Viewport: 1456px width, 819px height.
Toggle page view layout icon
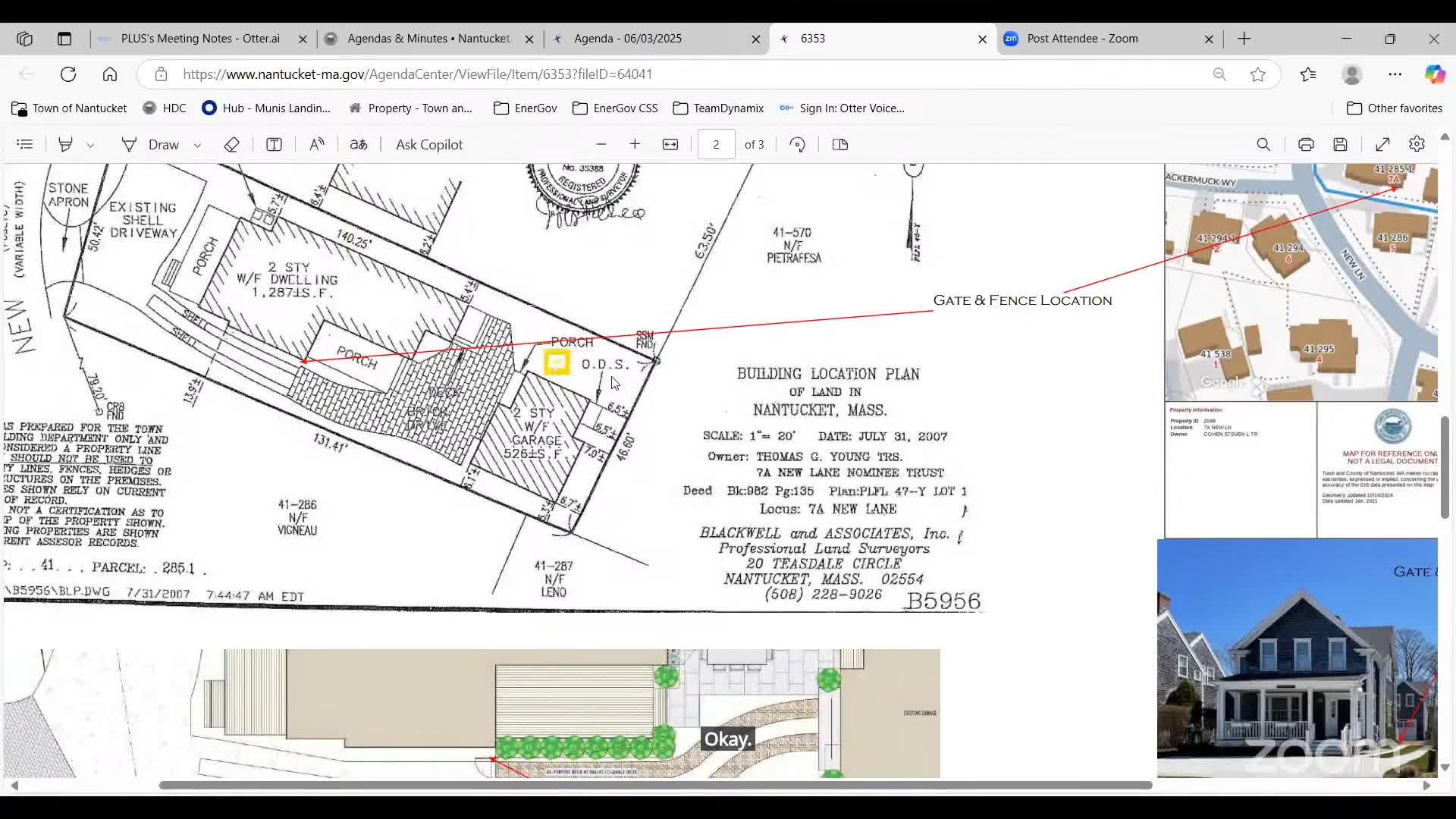pyautogui.click(x=840, y=144)
